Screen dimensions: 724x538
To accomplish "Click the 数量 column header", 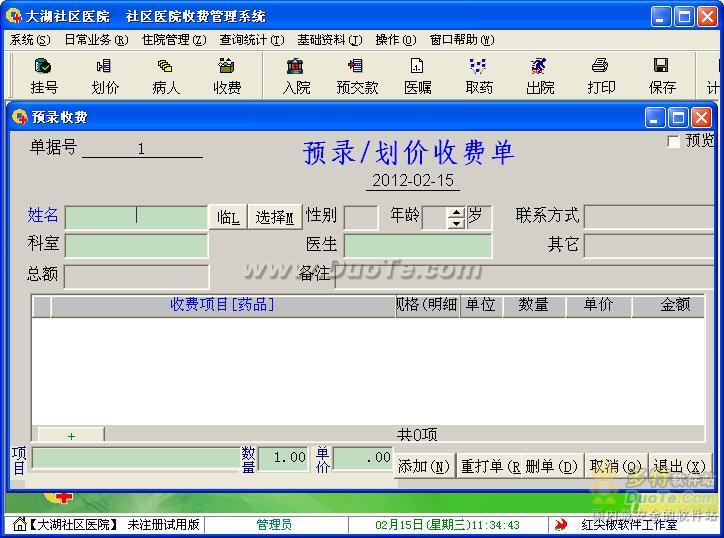I will 534,305.
